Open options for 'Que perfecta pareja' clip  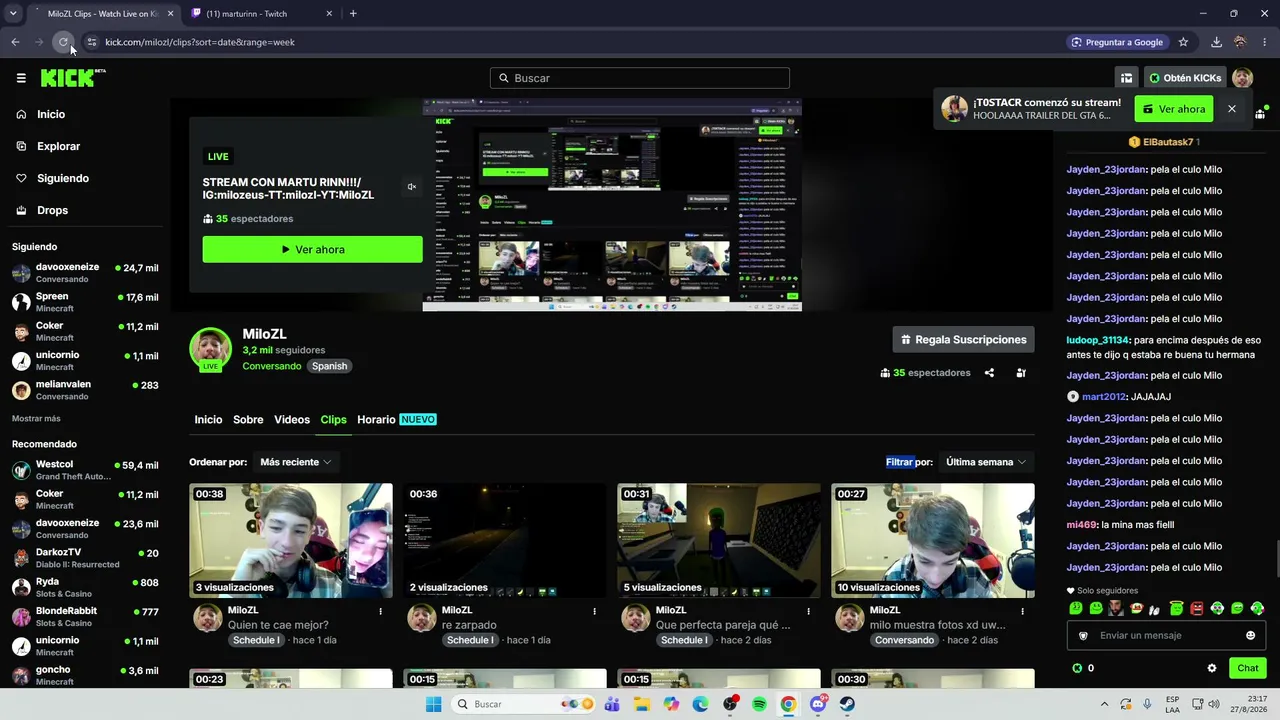click(808, 611)
